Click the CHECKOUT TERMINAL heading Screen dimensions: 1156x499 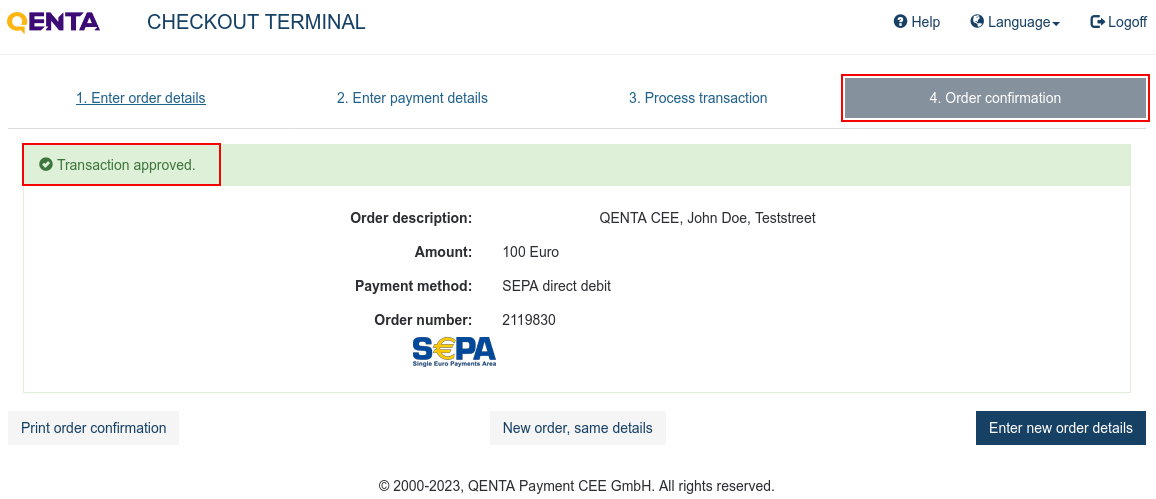pos(256,22)
